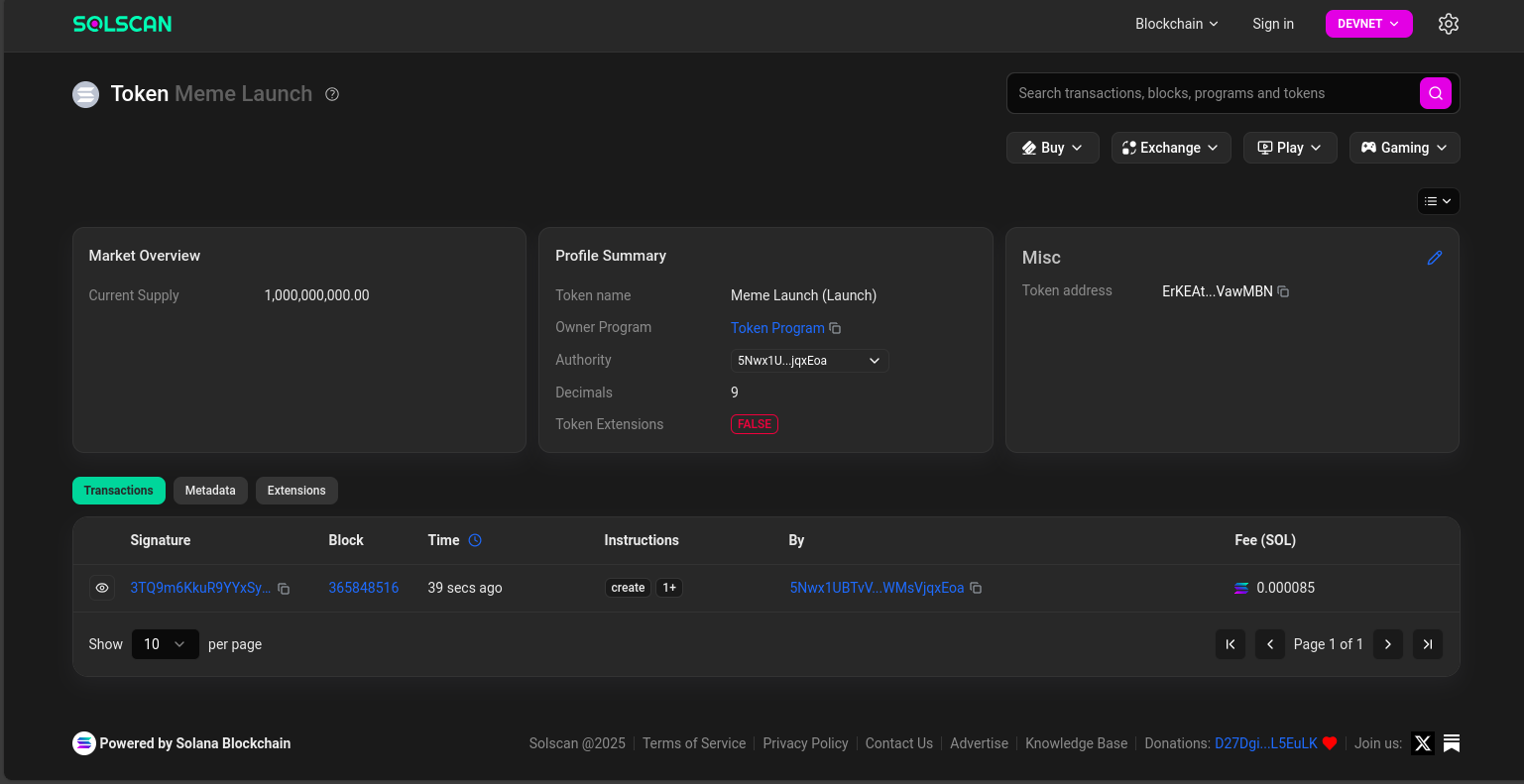Open the Blockchain dropdown menu

point(1177,24)
